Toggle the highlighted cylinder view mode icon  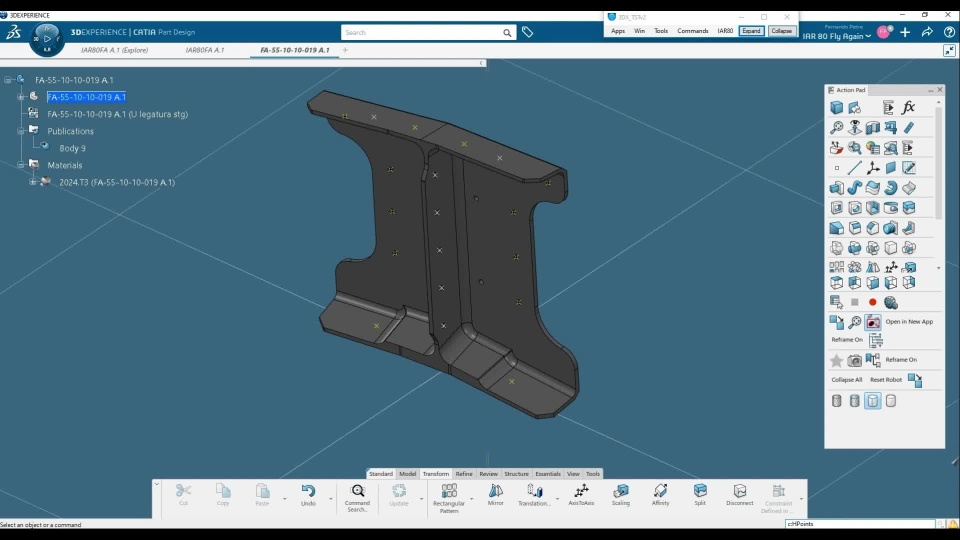coord(873,400)
